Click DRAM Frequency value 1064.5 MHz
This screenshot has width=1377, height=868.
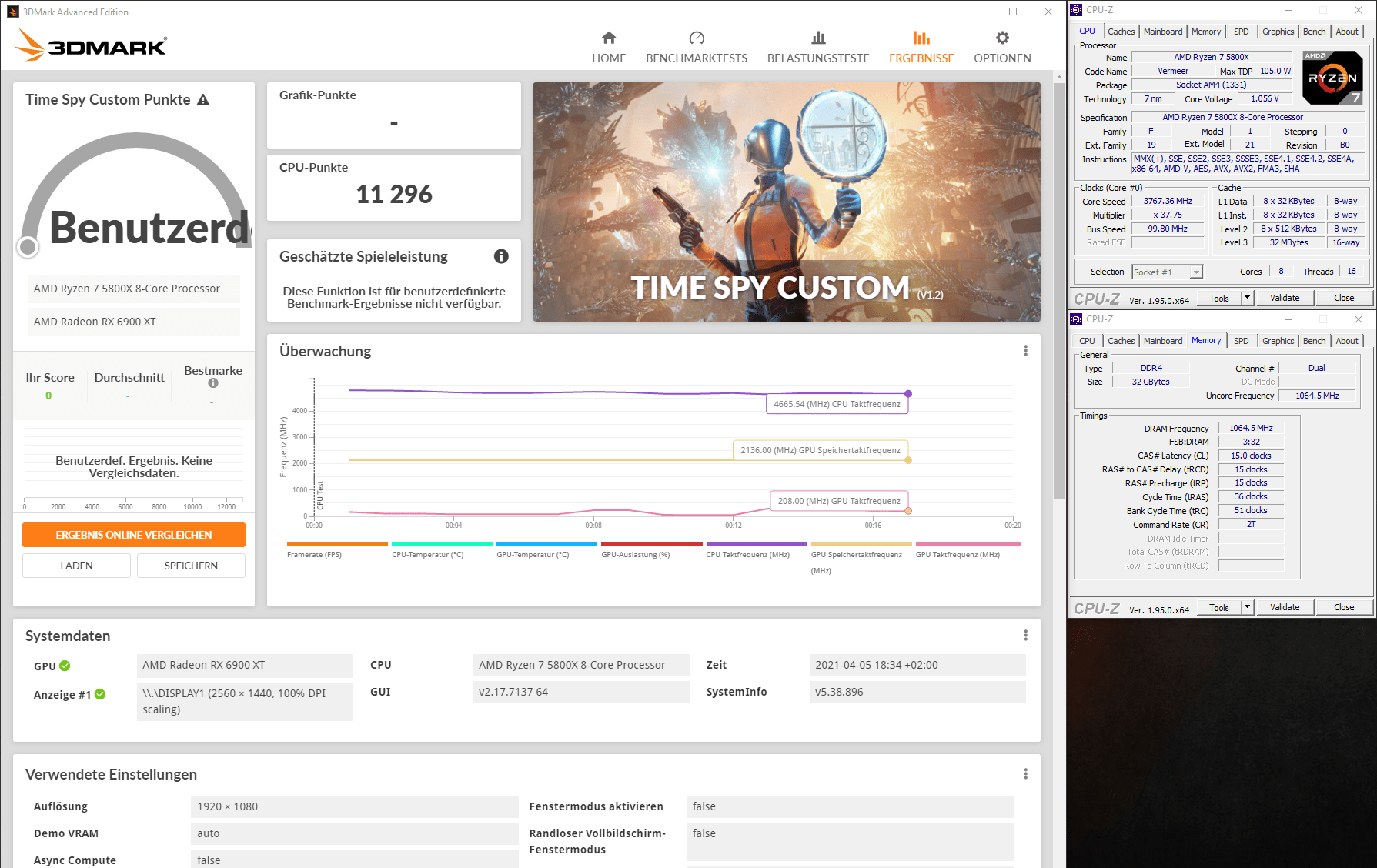1251,428
